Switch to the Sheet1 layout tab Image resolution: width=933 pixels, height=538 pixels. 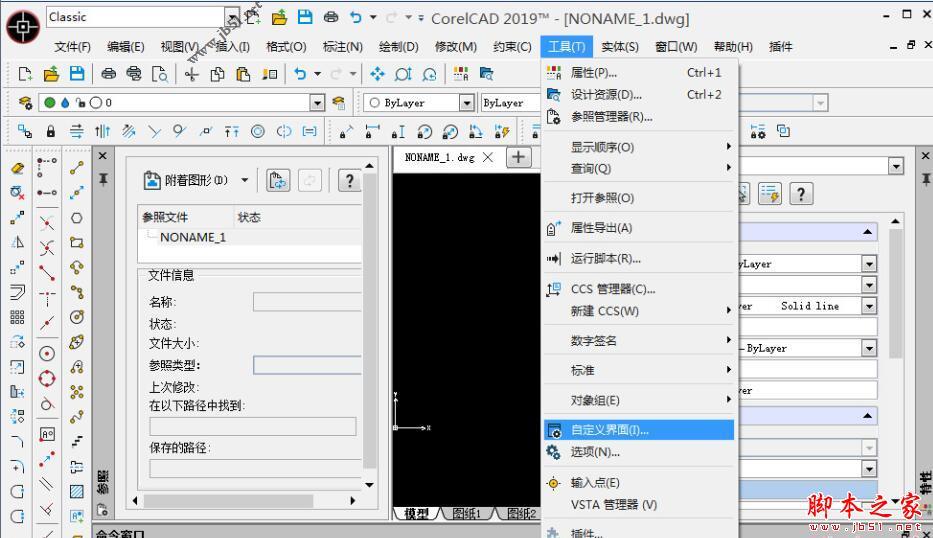(466, 514)
